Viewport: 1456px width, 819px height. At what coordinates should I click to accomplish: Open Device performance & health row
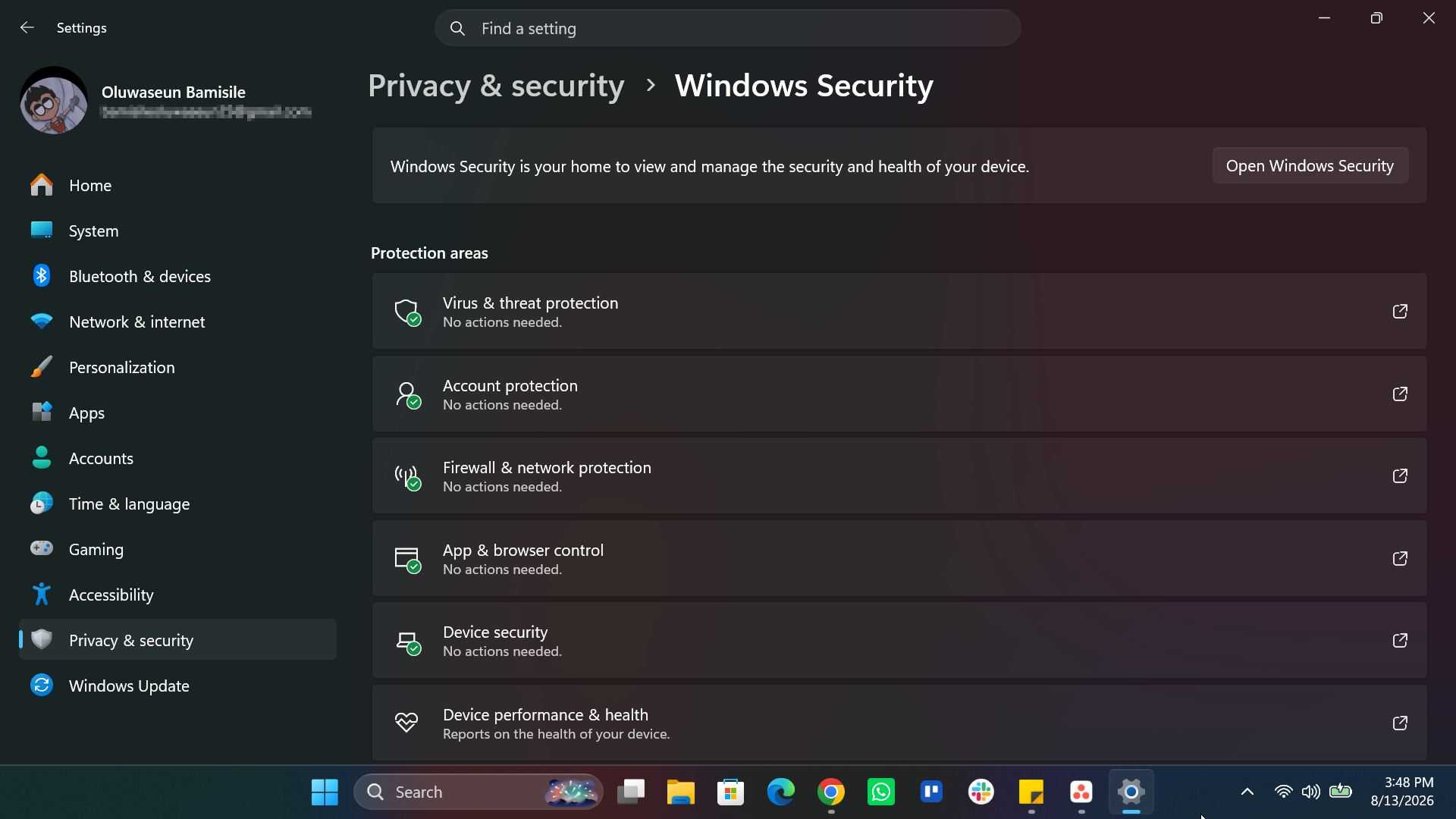pos(899,723)
